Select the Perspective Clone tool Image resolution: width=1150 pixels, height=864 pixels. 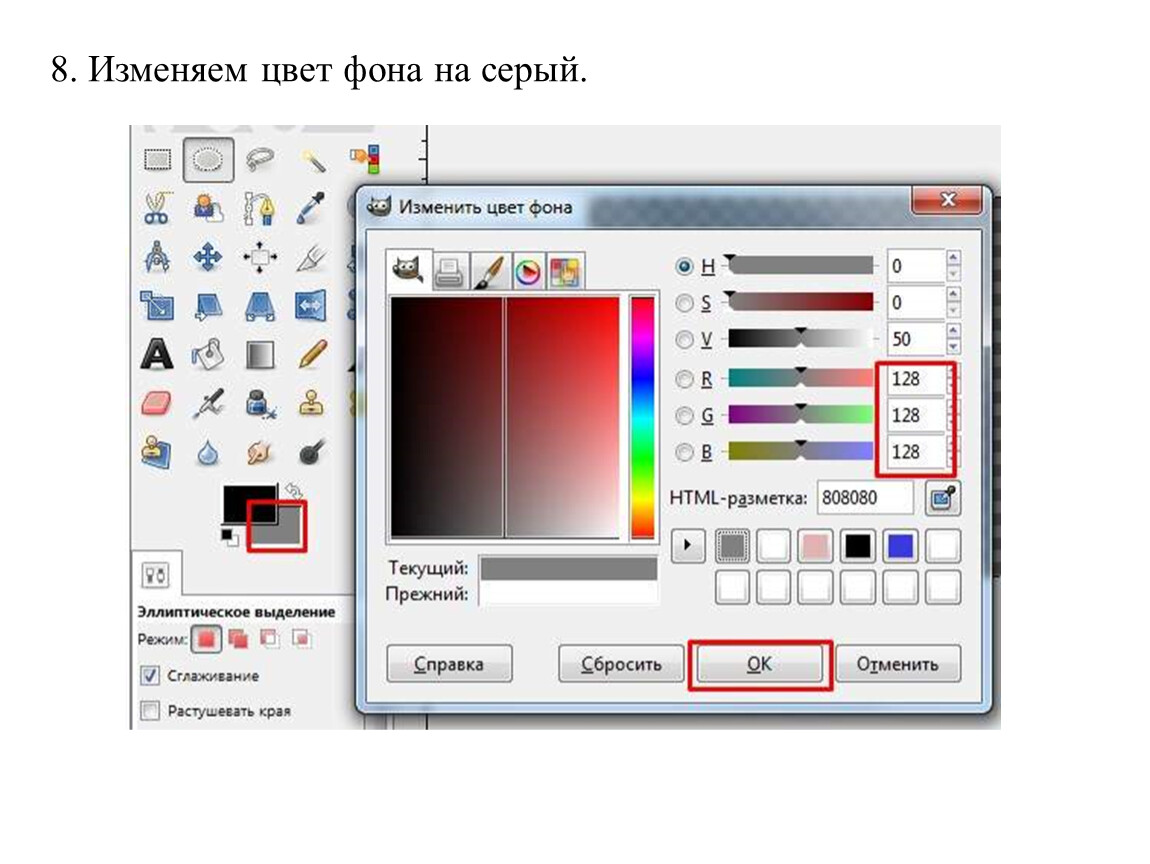(x=155, y=452)
